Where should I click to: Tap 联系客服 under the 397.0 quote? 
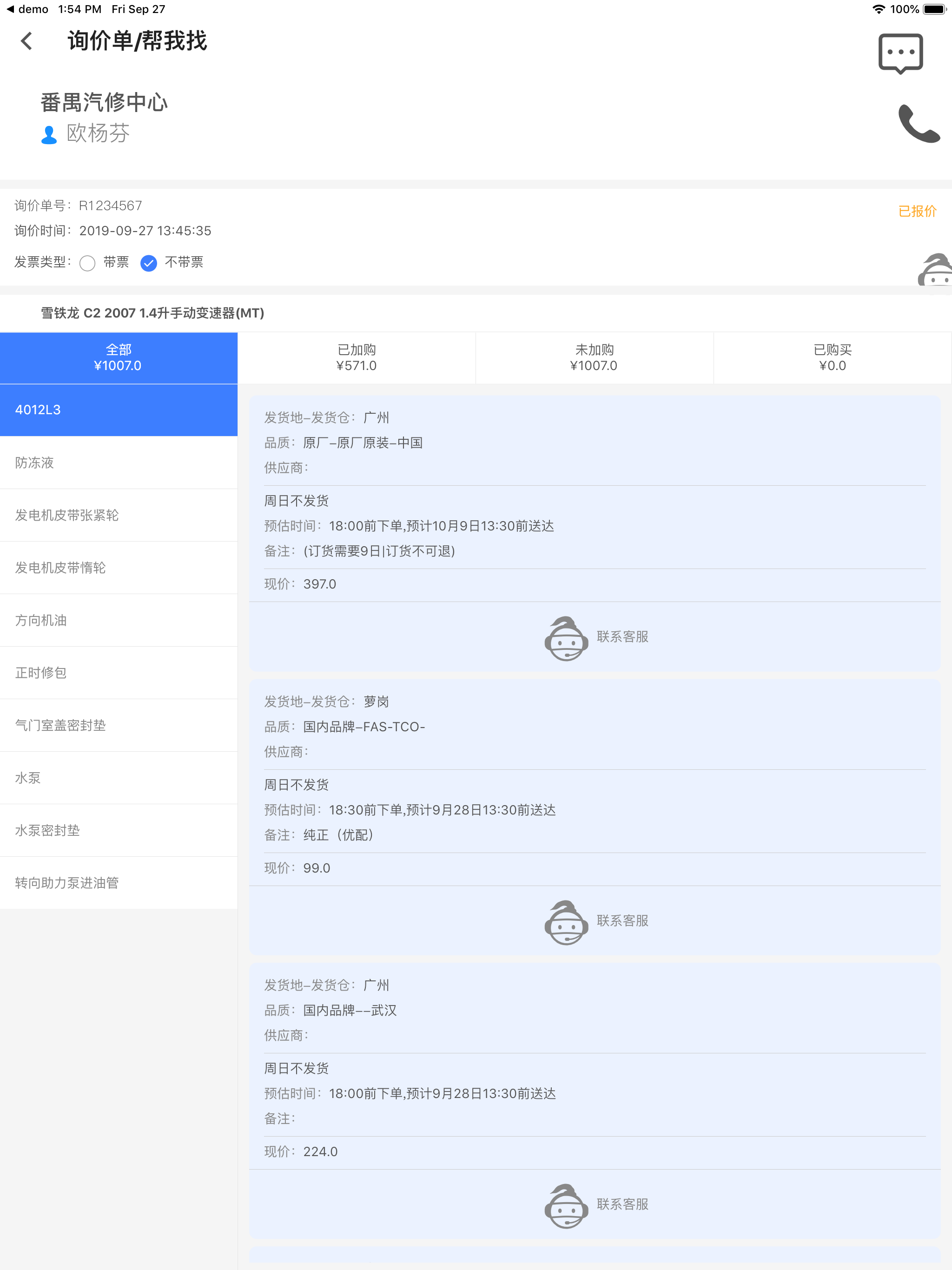(622, 637)
